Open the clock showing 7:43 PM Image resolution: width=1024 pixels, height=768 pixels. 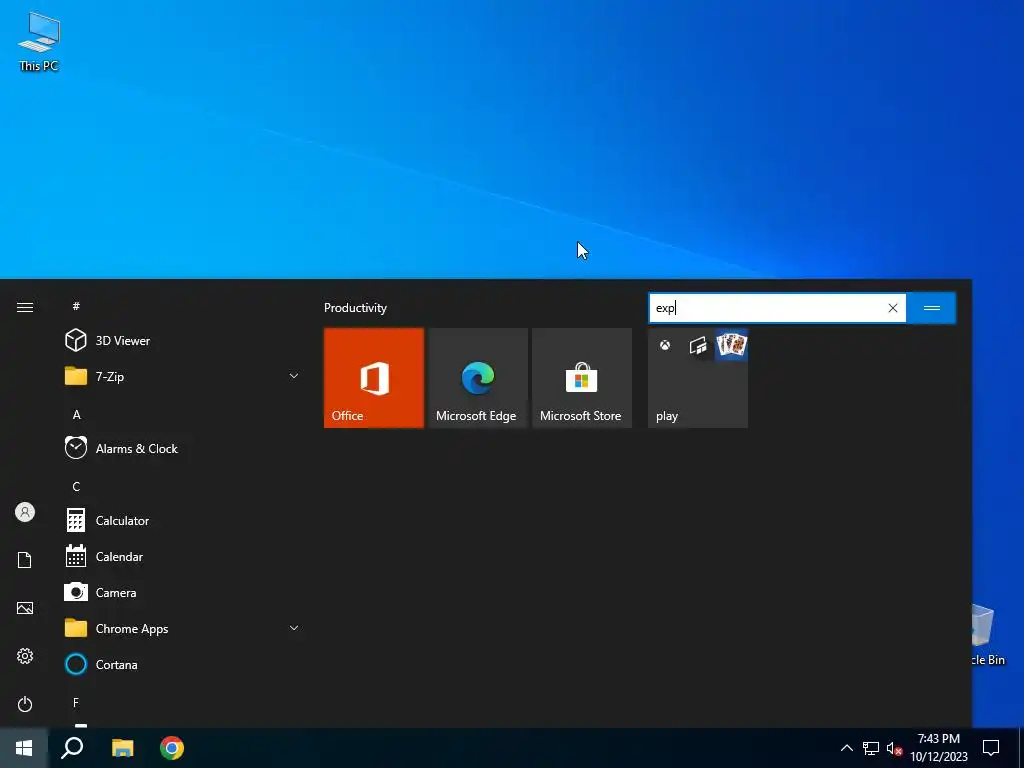(x=939, y=748)
